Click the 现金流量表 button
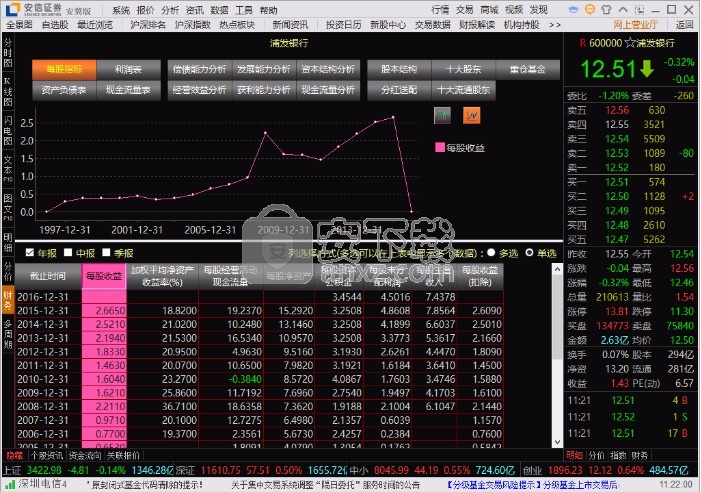Viewport: 701px width, 492px height. [128, 90]
